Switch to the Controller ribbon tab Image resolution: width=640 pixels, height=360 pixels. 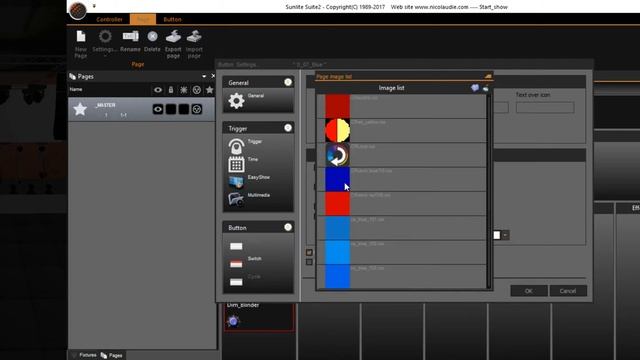[x=109, y=19]
